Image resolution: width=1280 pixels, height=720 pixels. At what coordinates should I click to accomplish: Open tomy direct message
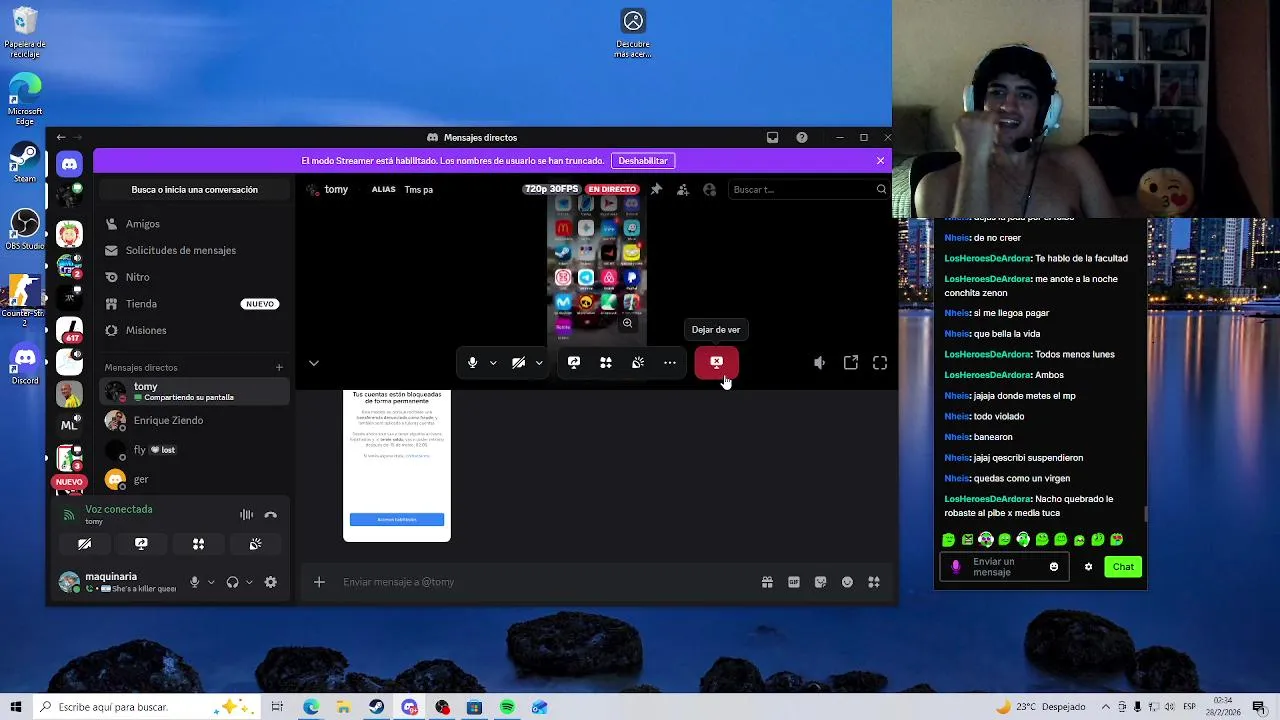pyautogui.click(x=196, y=391)
